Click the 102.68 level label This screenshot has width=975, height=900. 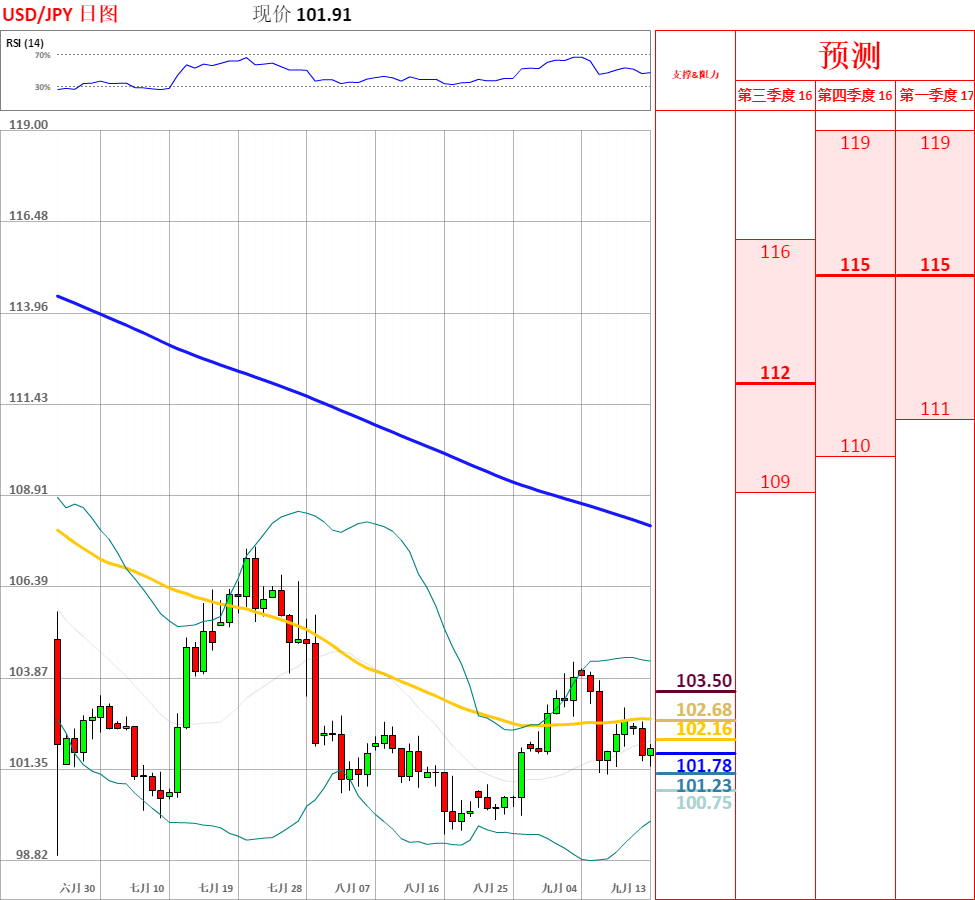tap(704, 710)
